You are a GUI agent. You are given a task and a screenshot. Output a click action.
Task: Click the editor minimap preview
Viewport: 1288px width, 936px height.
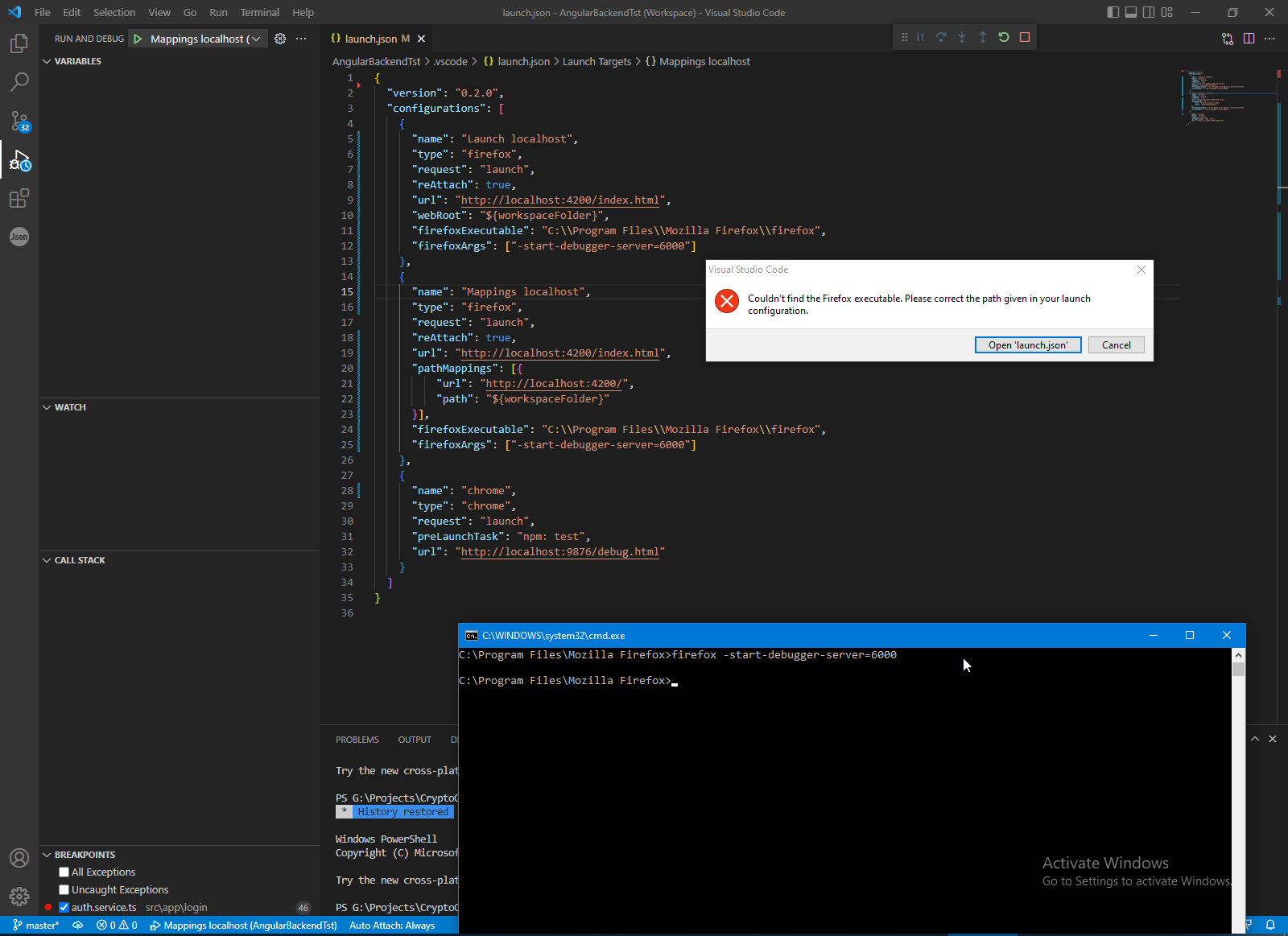click(x=1227, y=97)
